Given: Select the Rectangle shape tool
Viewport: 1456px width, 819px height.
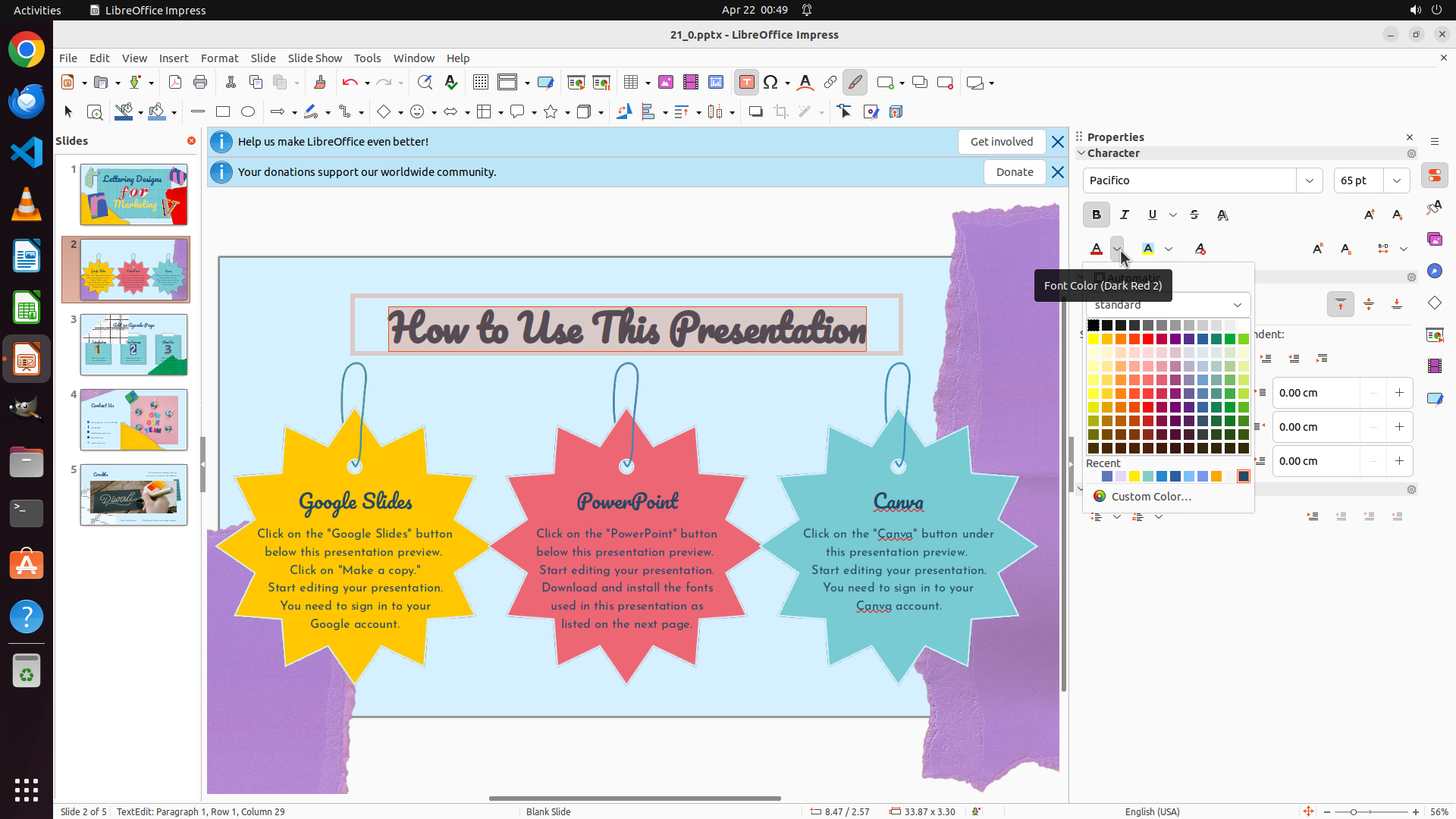Looking at the screenshot, I should tap(223, 111).
